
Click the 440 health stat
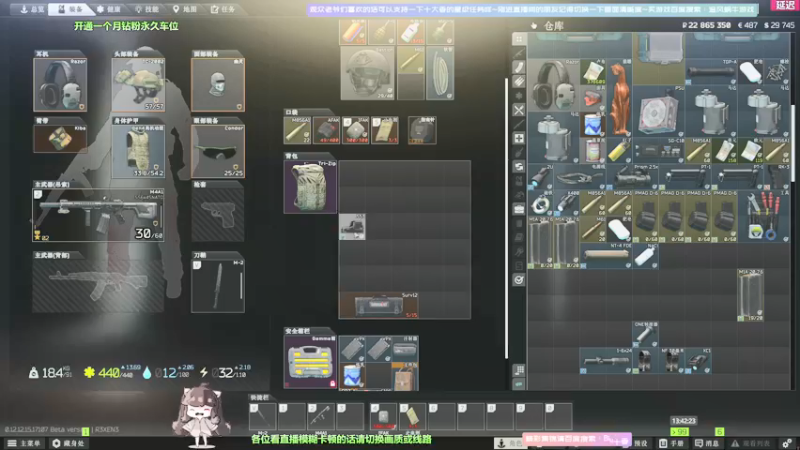[x=112, y=373]
